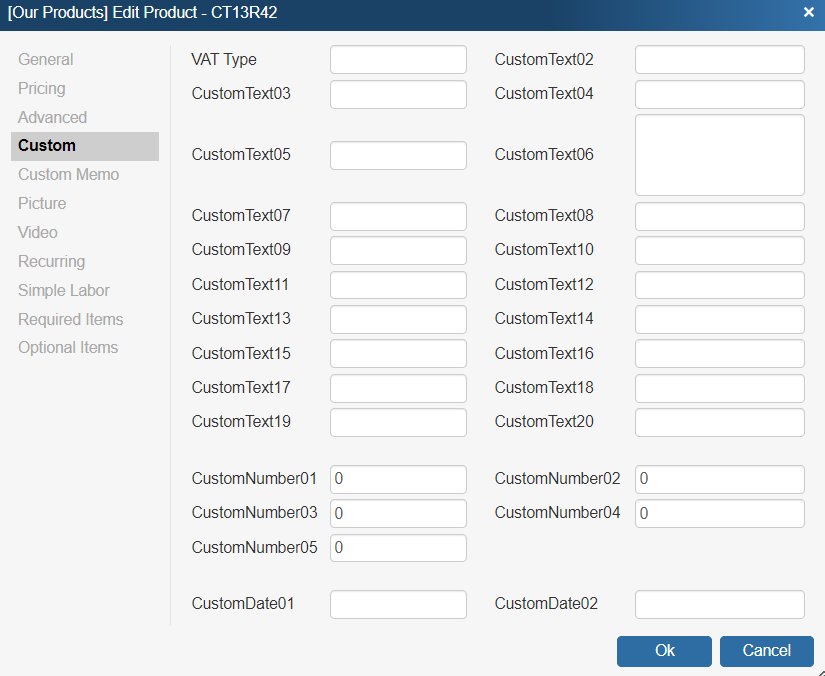Click the Ok button
This screenshot has width=825, height=676.
[664, 651]
